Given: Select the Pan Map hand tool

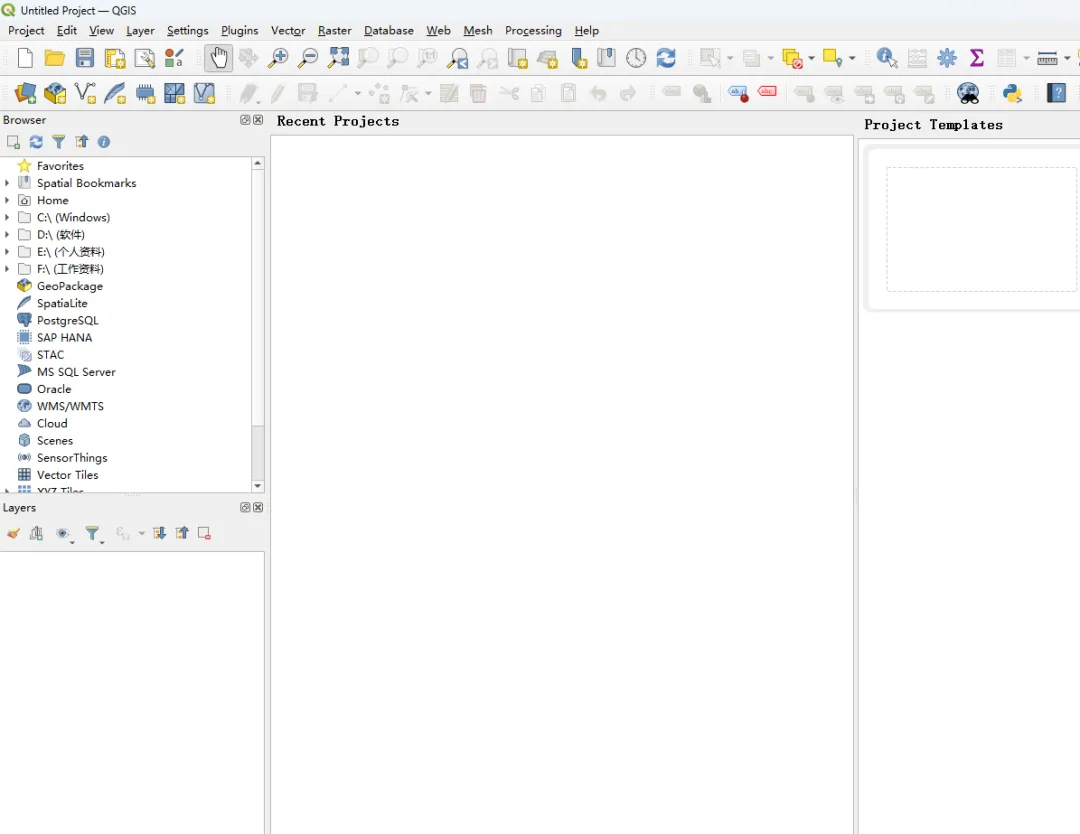Looking at the screenshot, I should [218, 58].
